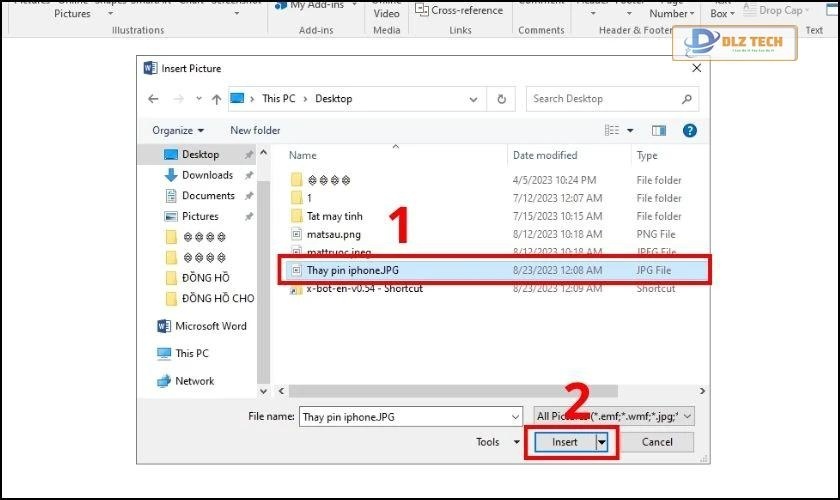Select This PC in navigation pane
Viewport: 840px width, 500px height.
pos(191,353)
